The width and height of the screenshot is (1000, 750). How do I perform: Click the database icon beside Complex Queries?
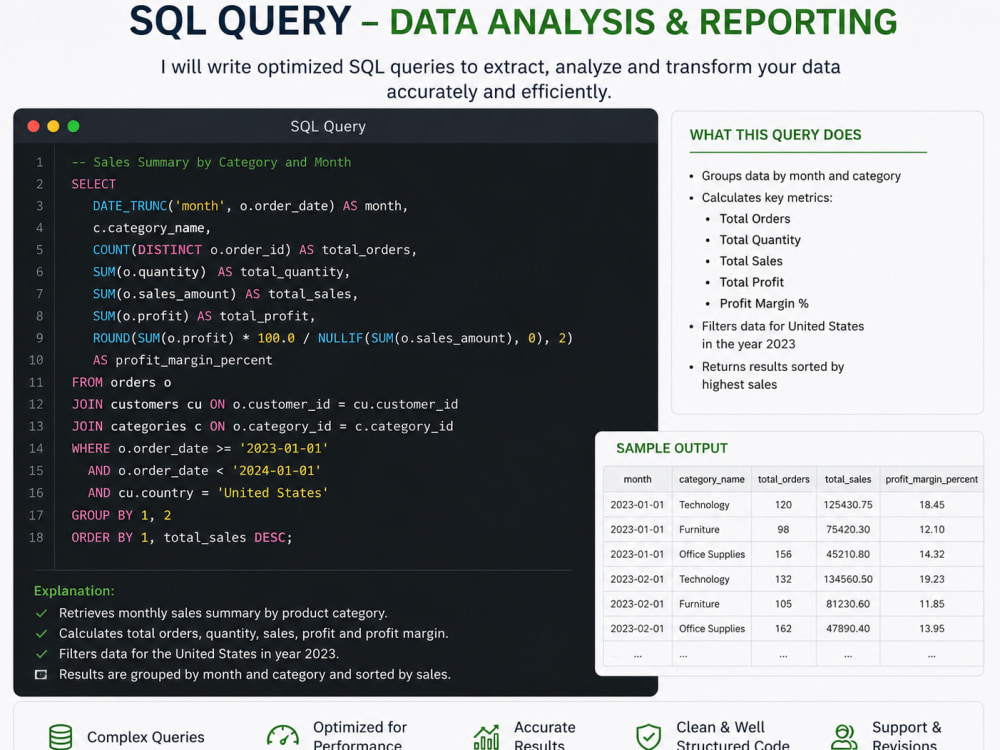(61, 737)
